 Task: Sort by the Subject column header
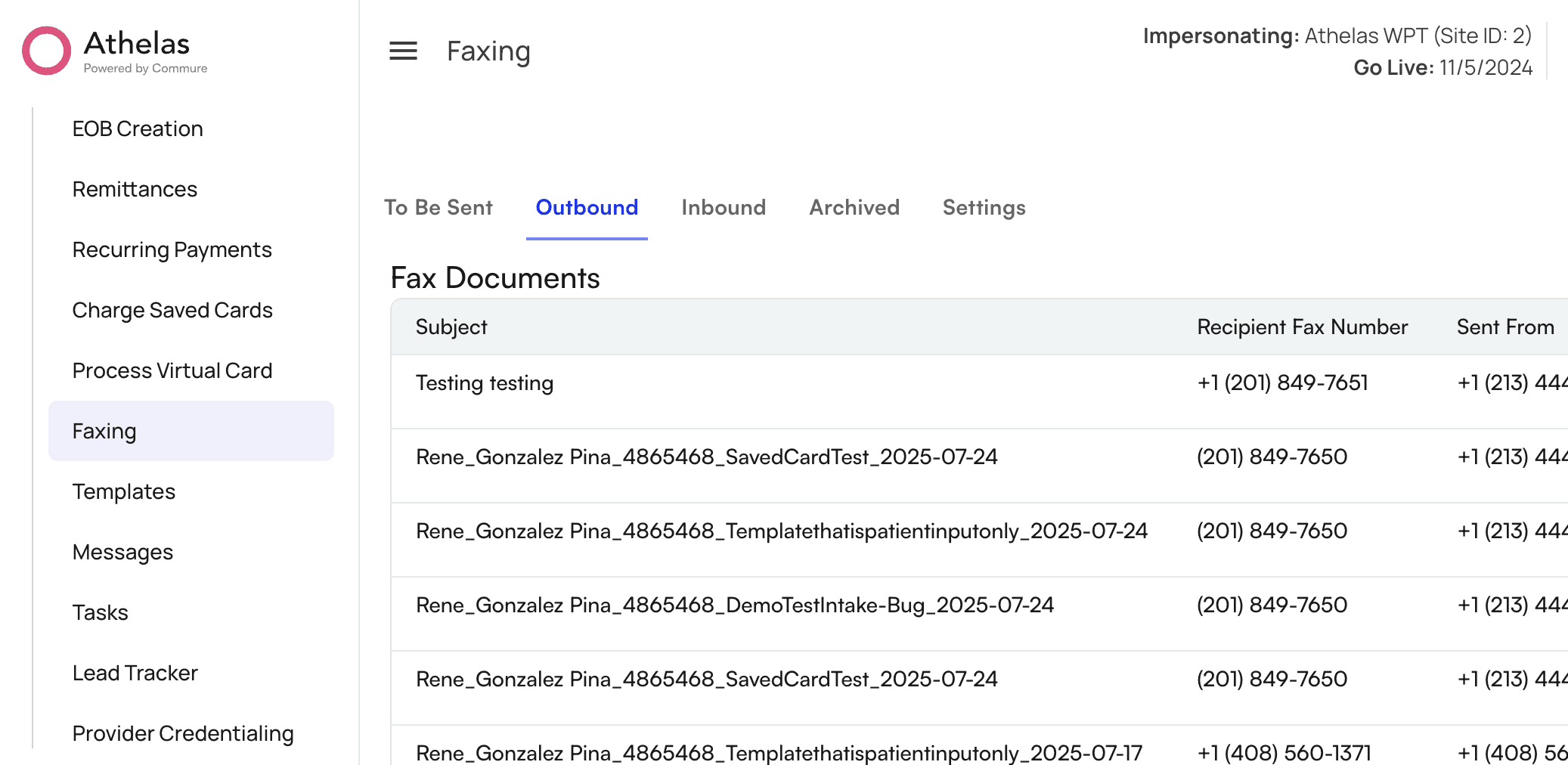click(451, 327)
